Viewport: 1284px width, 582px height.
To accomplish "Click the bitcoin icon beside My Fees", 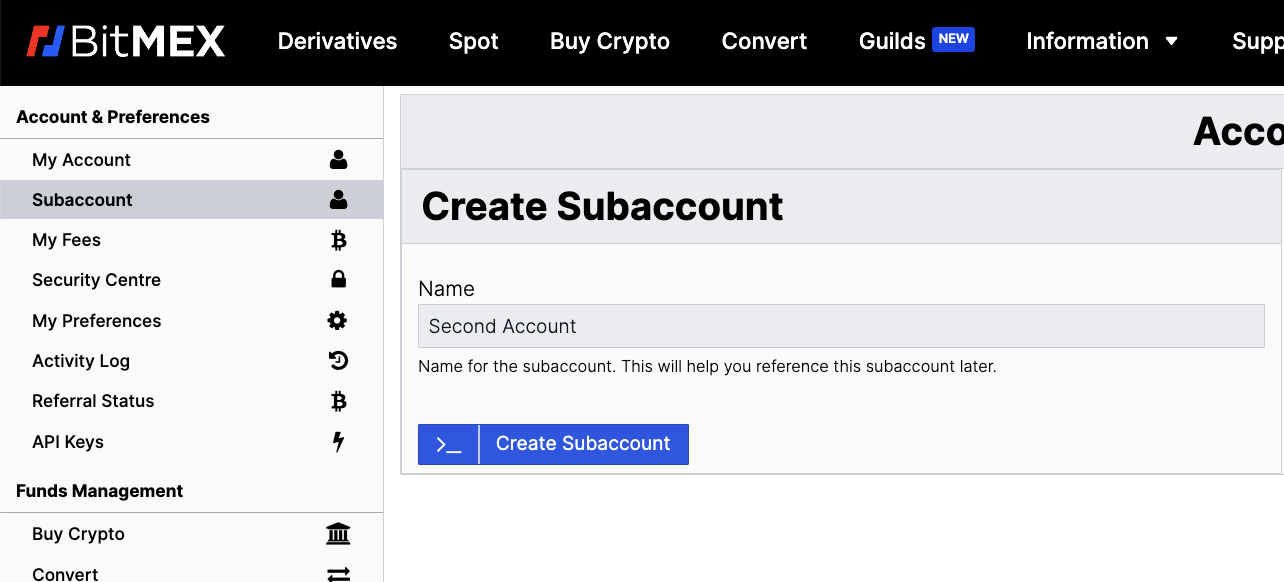I will click(338, 240).
